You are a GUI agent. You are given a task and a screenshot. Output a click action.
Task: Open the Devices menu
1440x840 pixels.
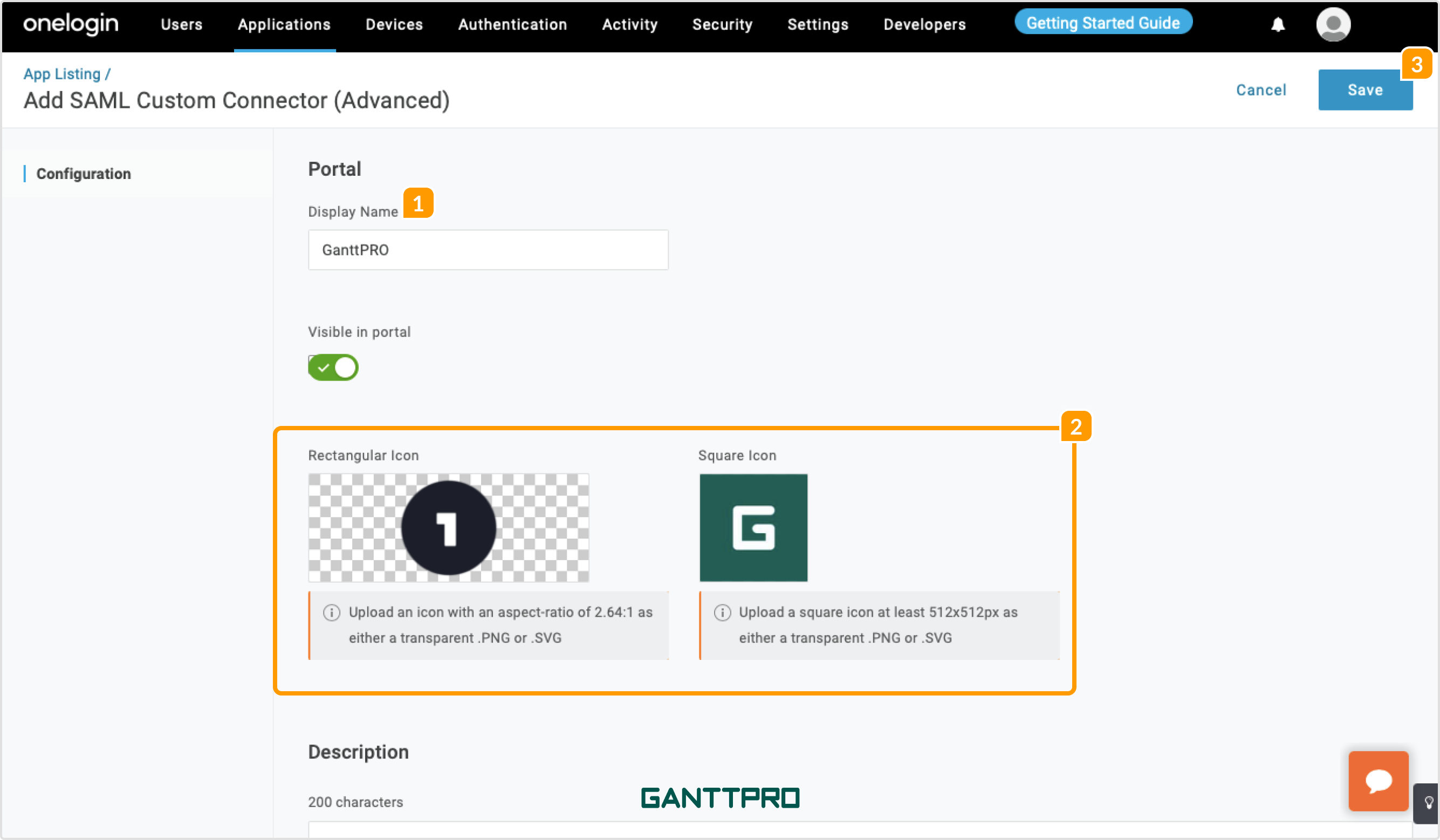click(x=394, y=25)
